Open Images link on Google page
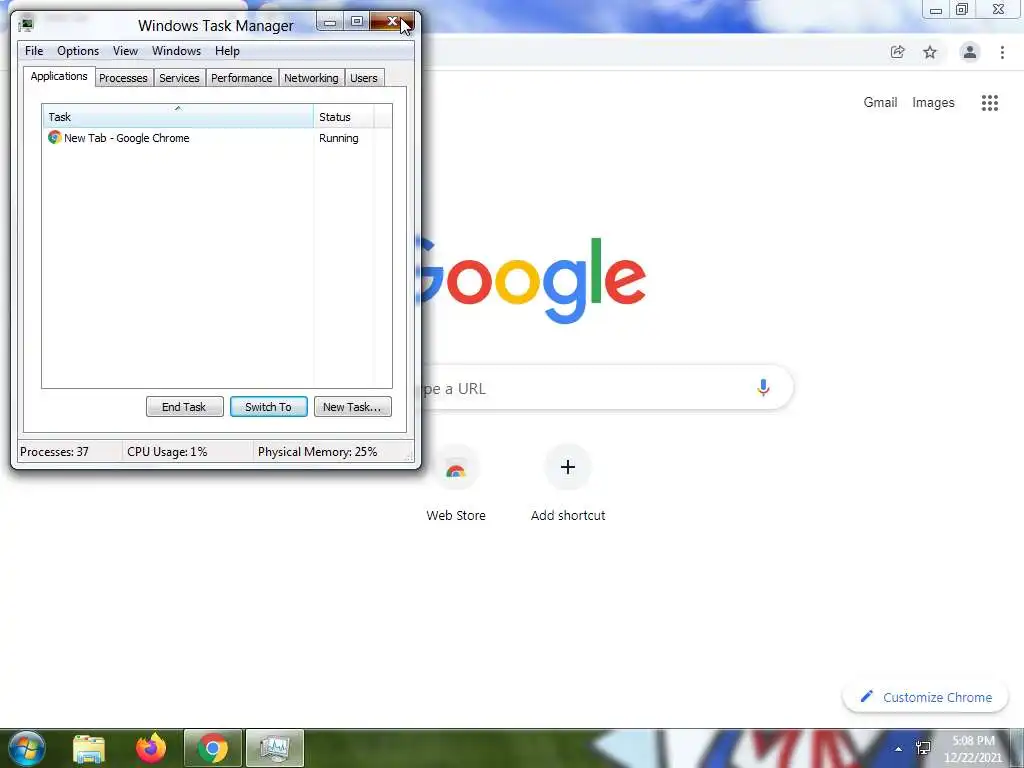 point(933,103)
